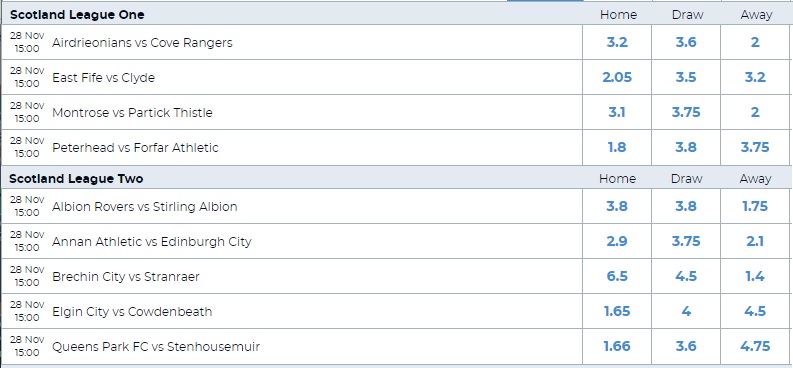The height and width of the screenshot is (368, 793).
Task: Open Albion Rovers vs Stirling Albion match
Action: (x=145, y=206)
